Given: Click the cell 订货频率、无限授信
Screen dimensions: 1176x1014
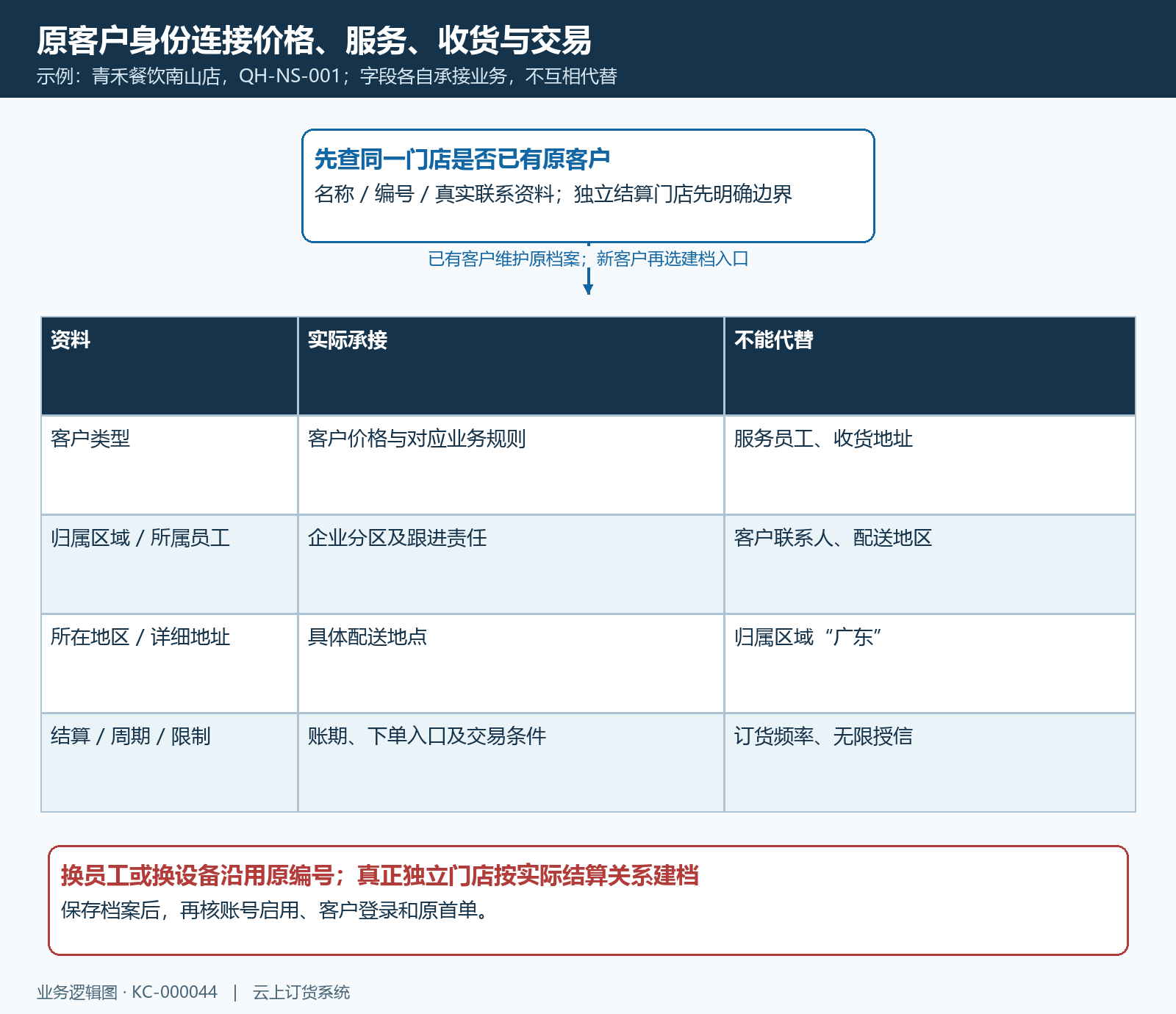Looking at the screenshot, I should (x=930, y=763).
